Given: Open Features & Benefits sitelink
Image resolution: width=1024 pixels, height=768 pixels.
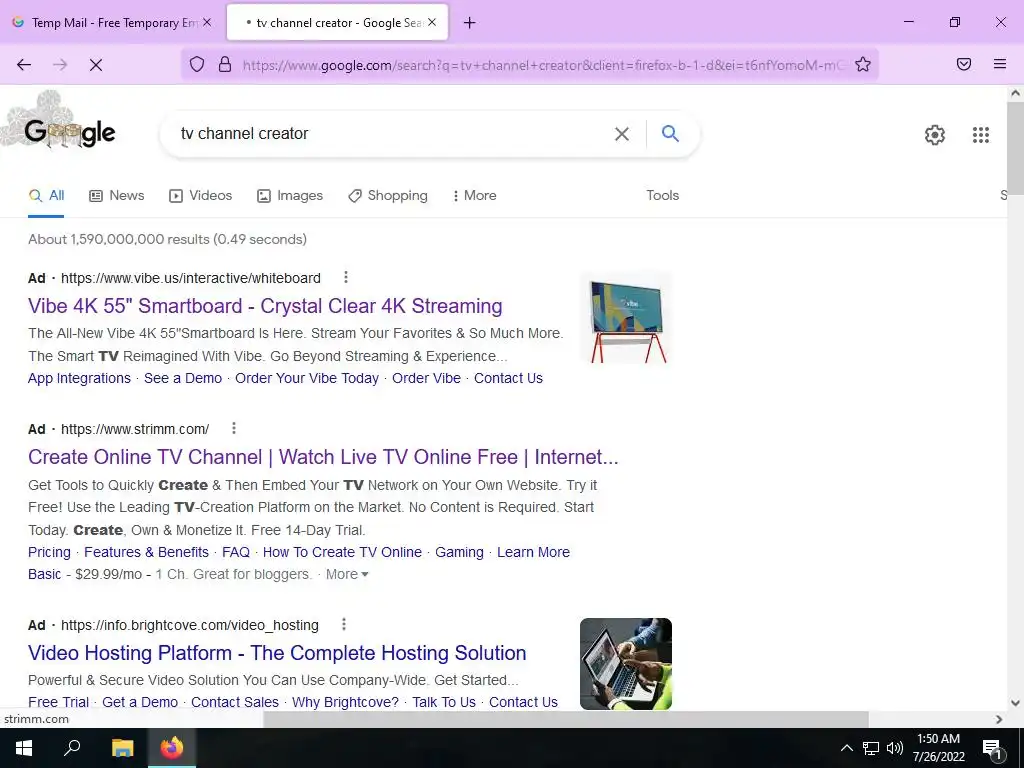Looking at the screenshot, I should (x=146, y=552).
